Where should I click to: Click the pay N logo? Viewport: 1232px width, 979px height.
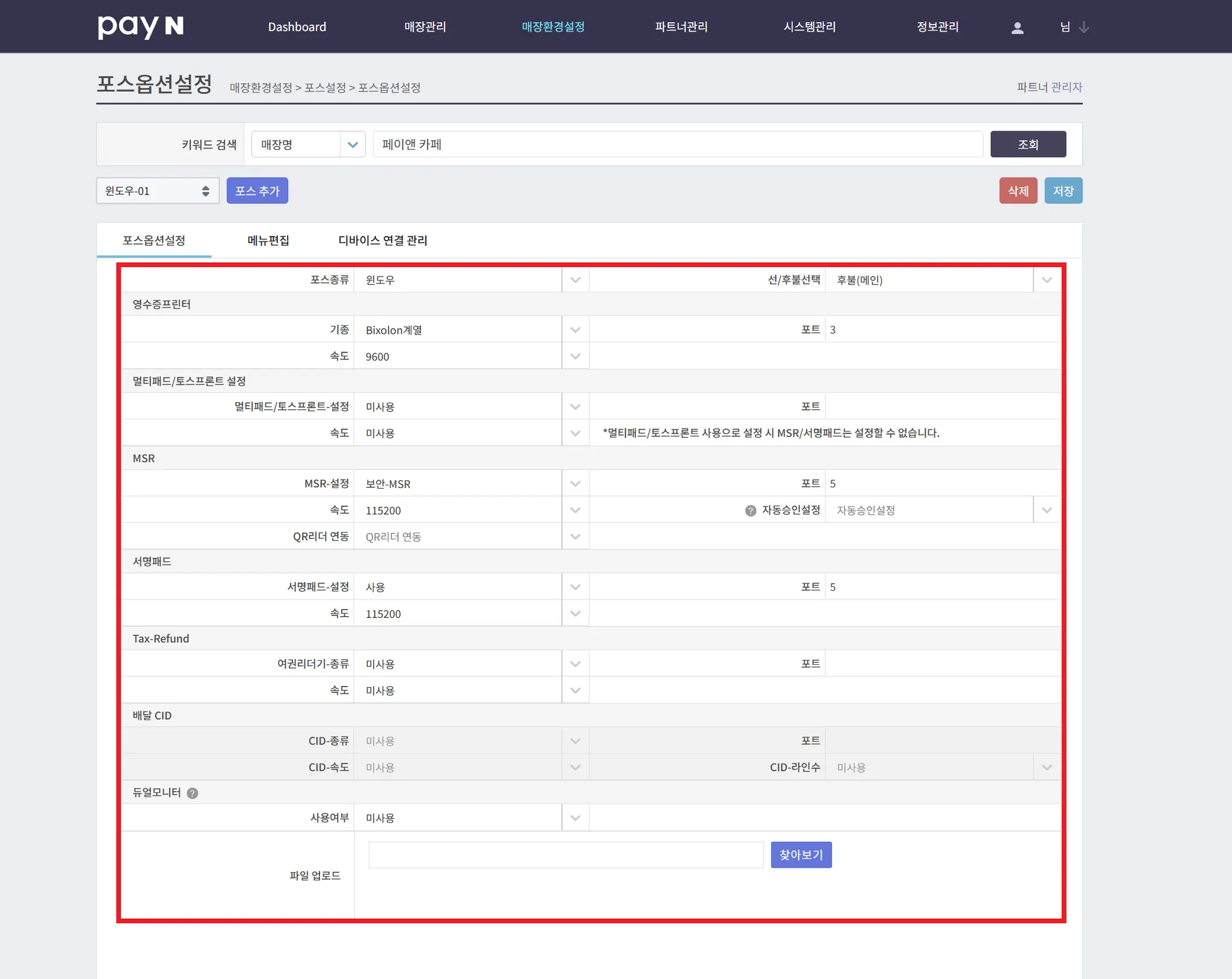click(x=140, y=26)
